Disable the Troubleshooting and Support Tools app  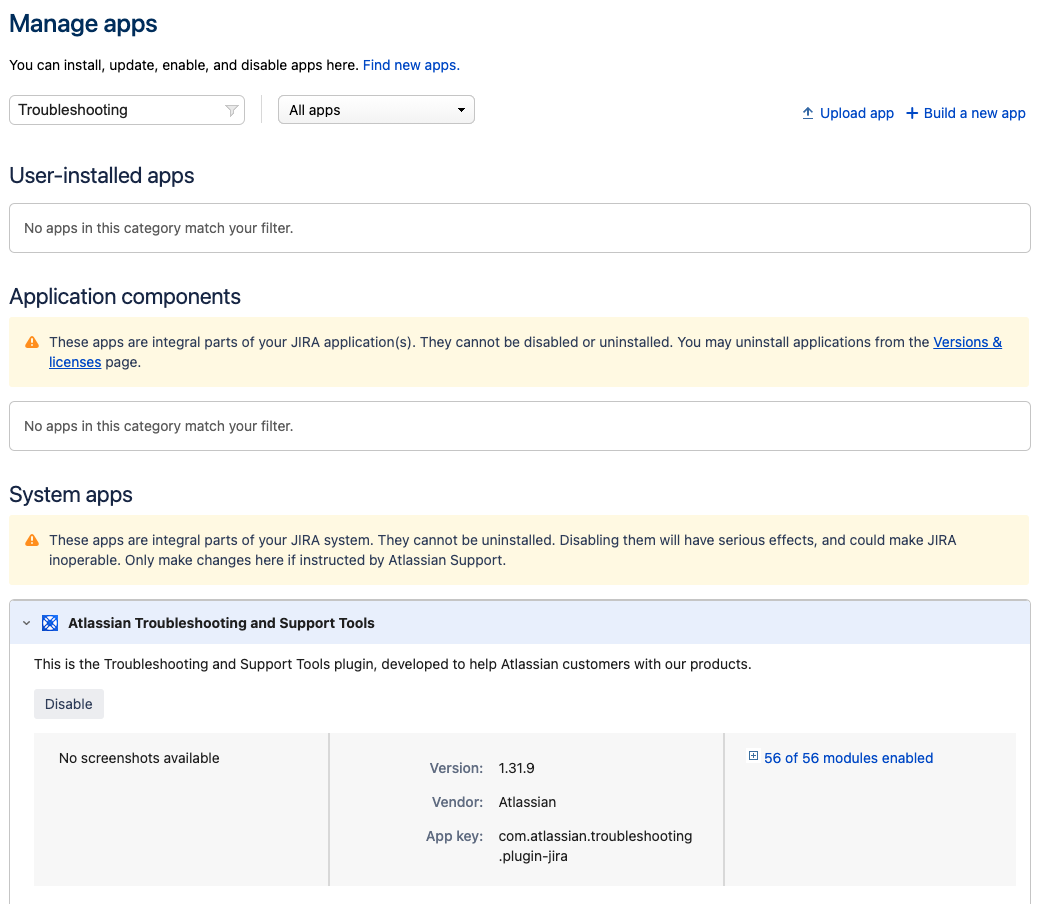point(69,704)
